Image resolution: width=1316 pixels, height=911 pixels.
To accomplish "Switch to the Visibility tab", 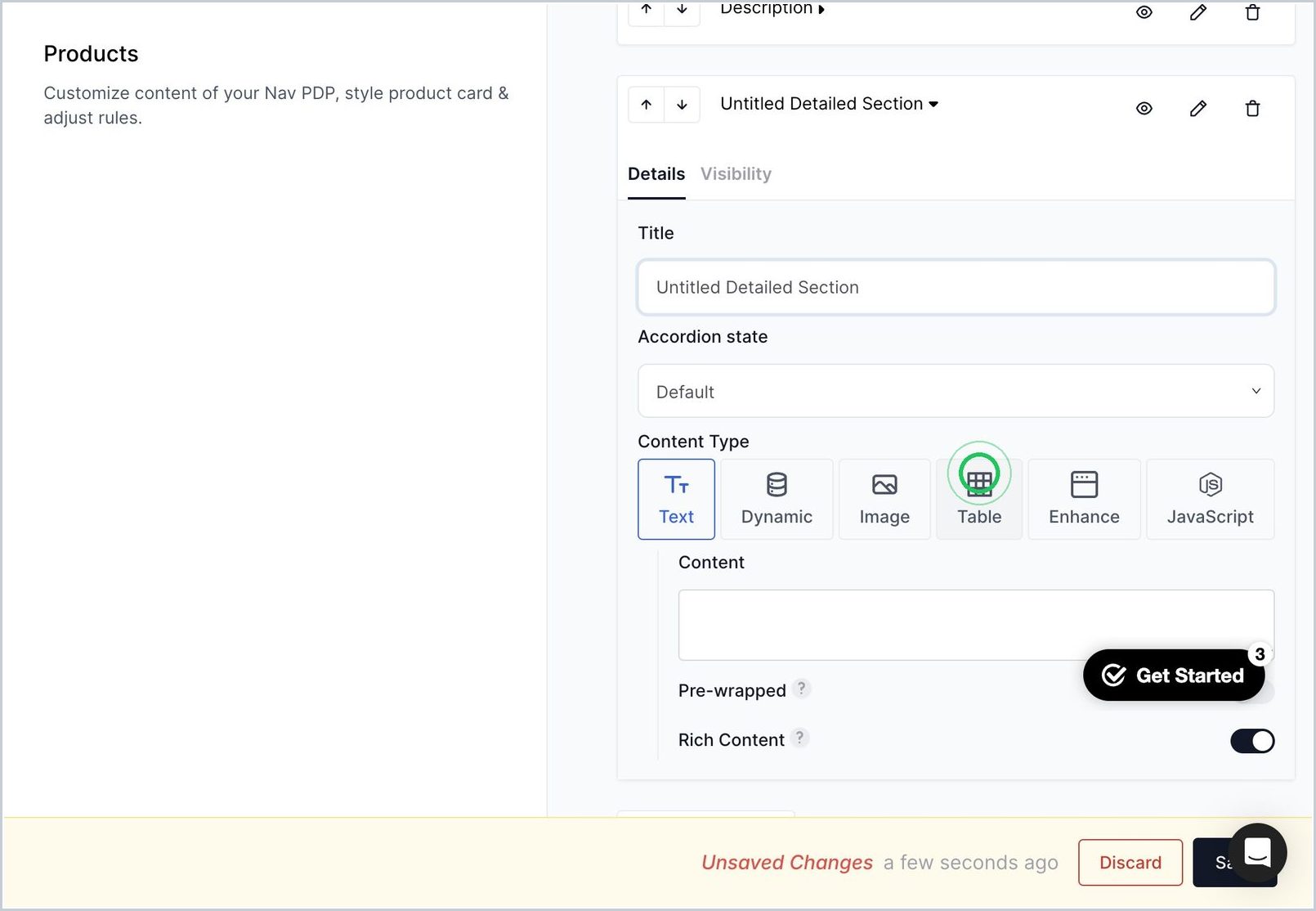I will pyautogui.click(x=736, y=173).
